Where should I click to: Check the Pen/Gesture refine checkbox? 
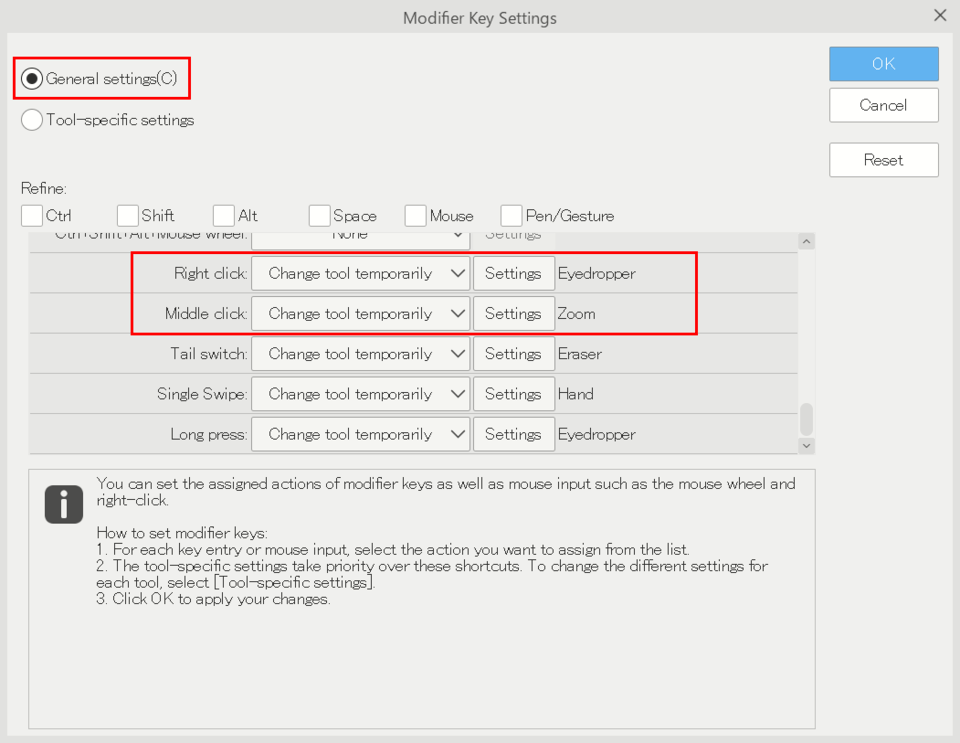pos(511,215)
